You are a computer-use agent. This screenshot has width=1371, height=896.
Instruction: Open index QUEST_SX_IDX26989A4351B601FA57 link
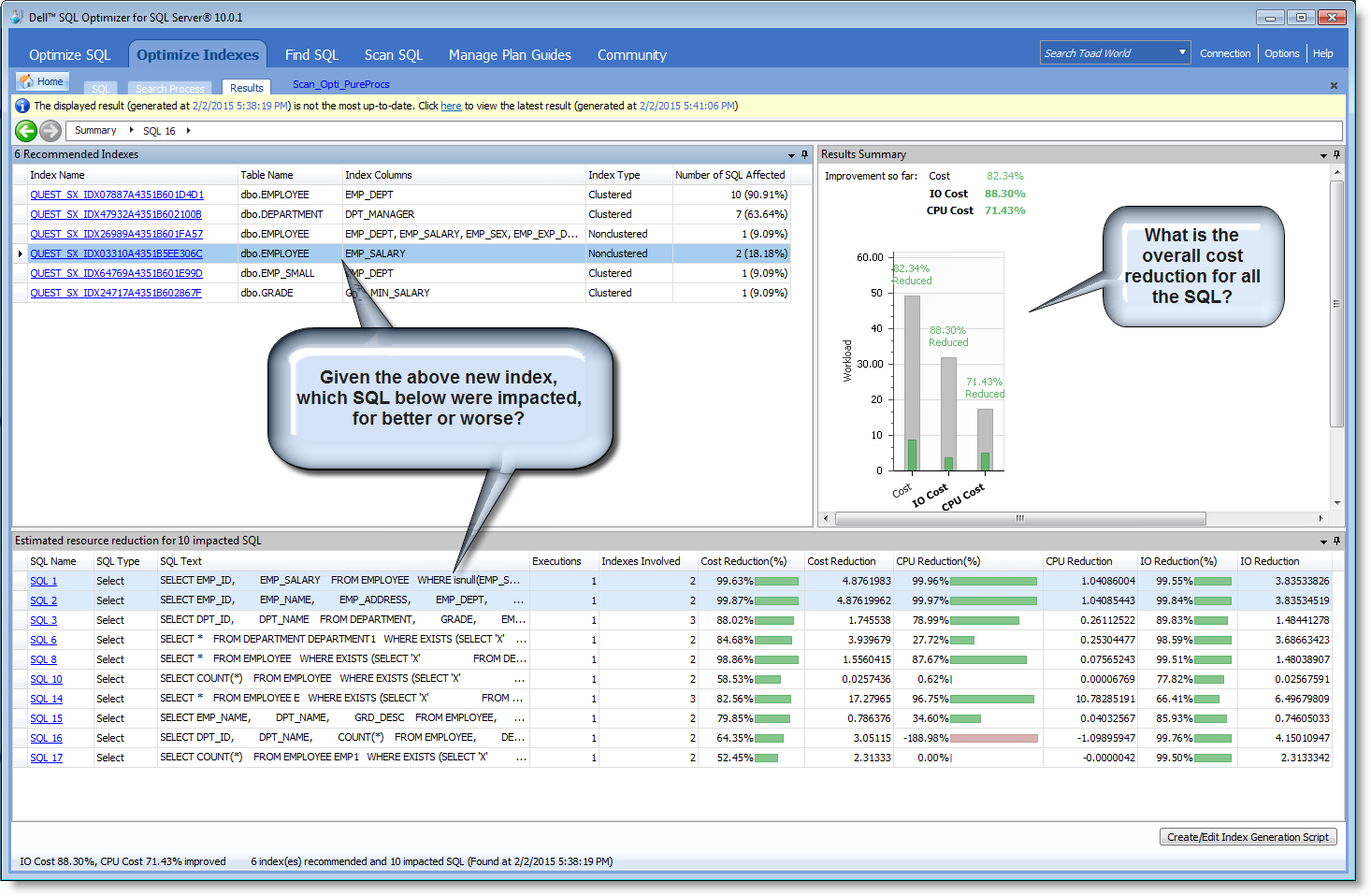click(116, 234)
